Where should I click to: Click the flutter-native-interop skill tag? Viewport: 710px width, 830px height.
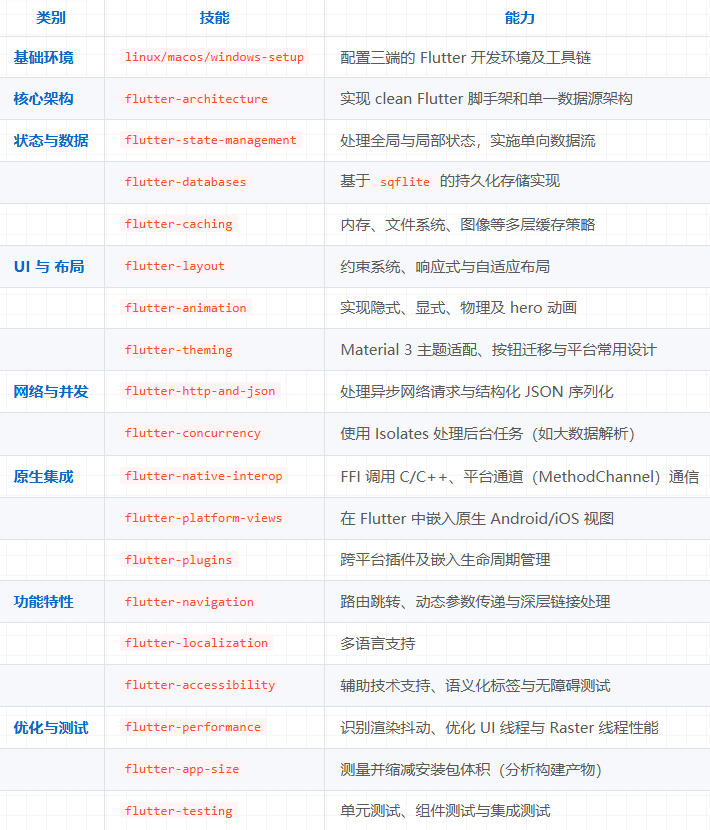[203, 476]
